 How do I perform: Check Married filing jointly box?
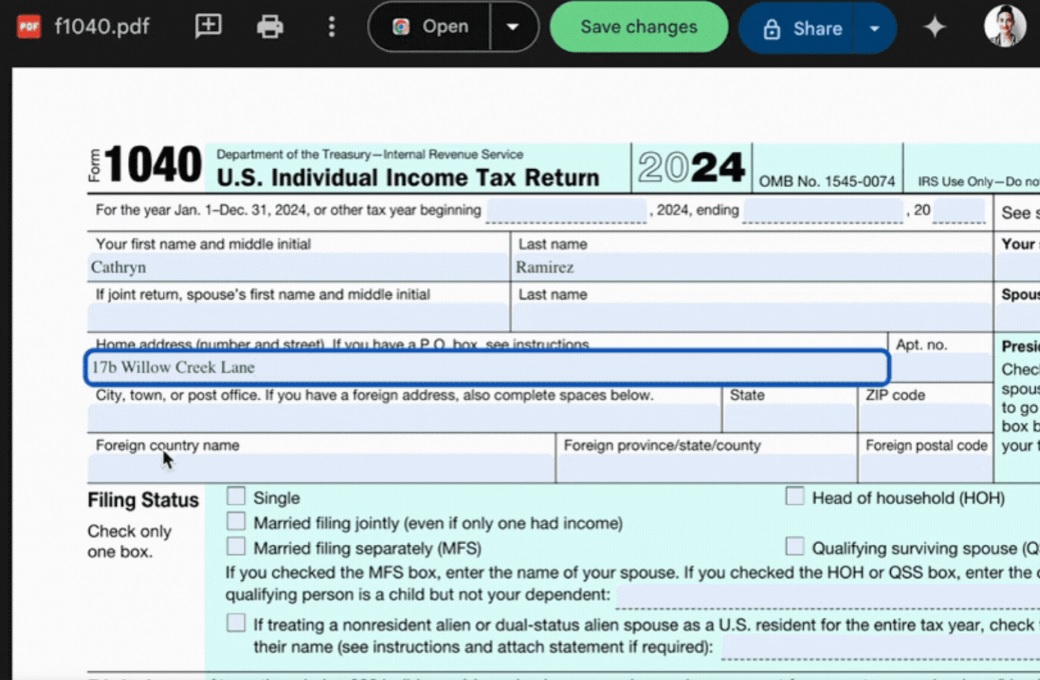pos(236,521)
